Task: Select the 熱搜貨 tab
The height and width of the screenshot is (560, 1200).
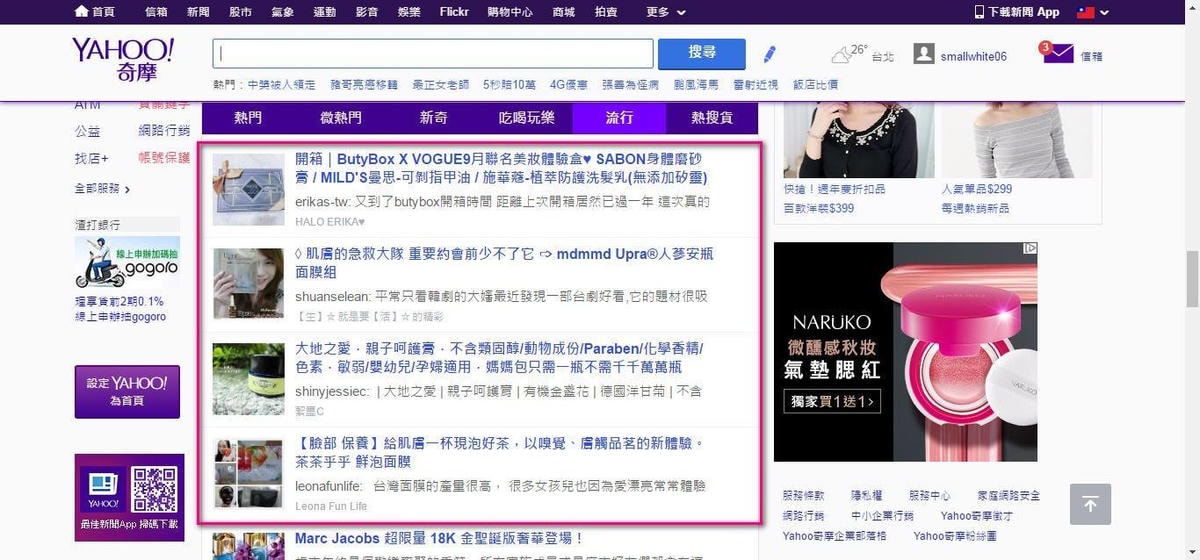Action: 712,118
